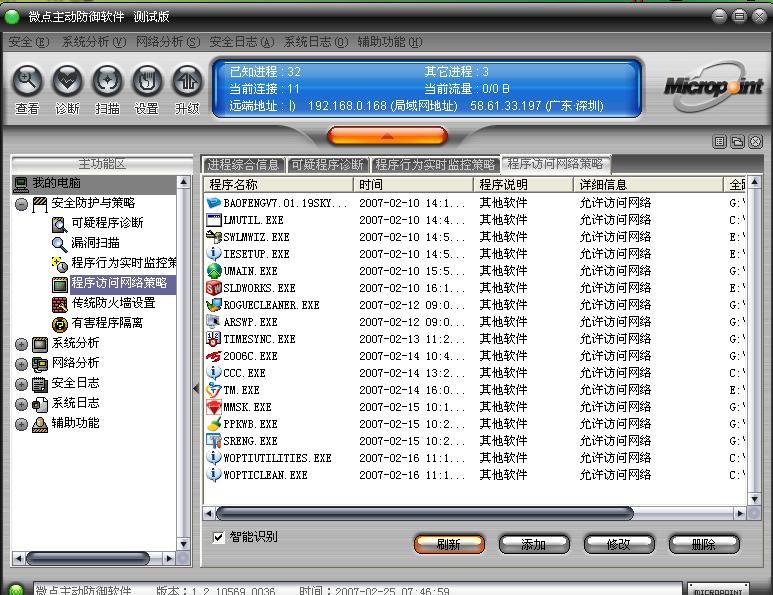Open the 安全日志(A) menu

pyautogui.click(x=242, y=42)
